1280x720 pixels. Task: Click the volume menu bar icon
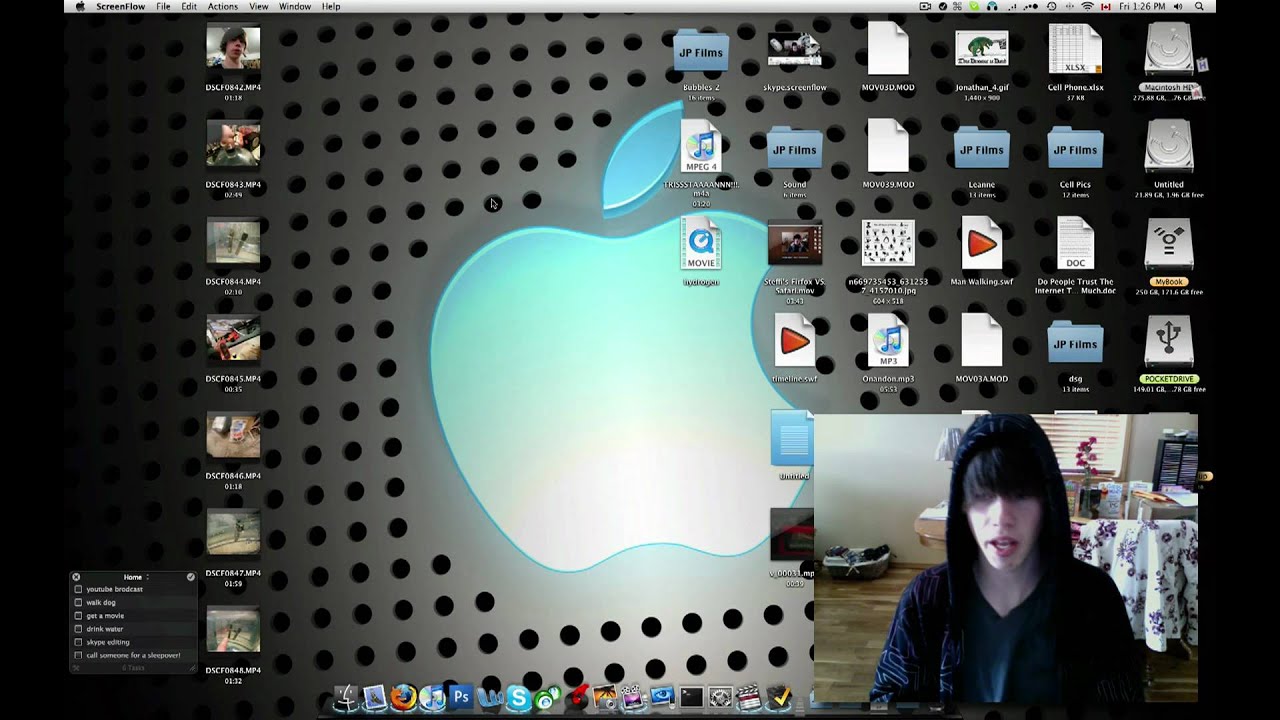pyautogui.click(x=1178, y=6)
